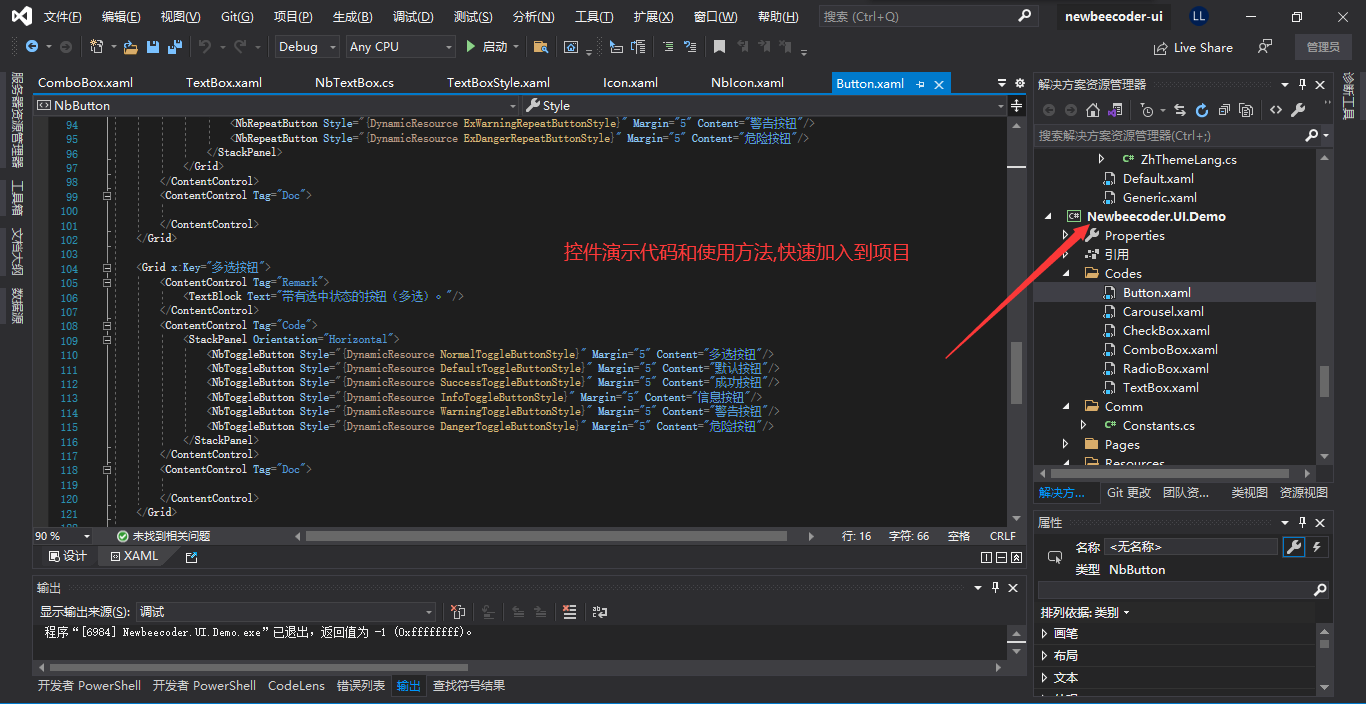
Task: Click clear all output icon
Action: (x=569, y=612)
